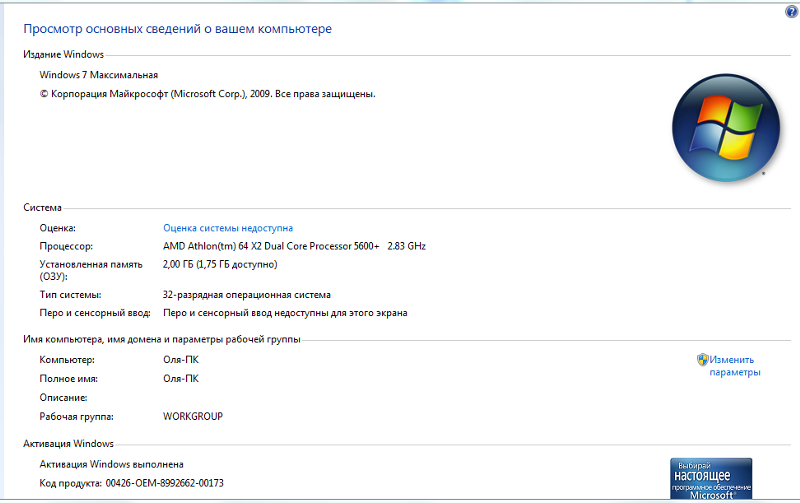Click the page title Просмотр основных сведений
Viewport: 800px width, 503px height.
tap(177, 29)
